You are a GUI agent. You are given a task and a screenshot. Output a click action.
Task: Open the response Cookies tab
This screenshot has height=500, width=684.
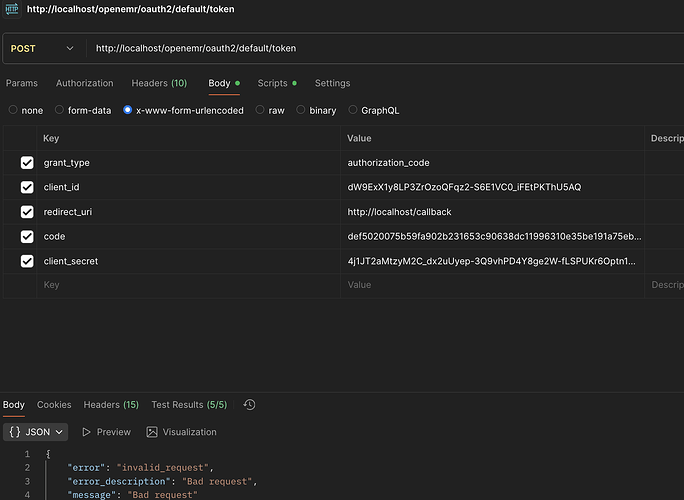(x=54, y=405)
